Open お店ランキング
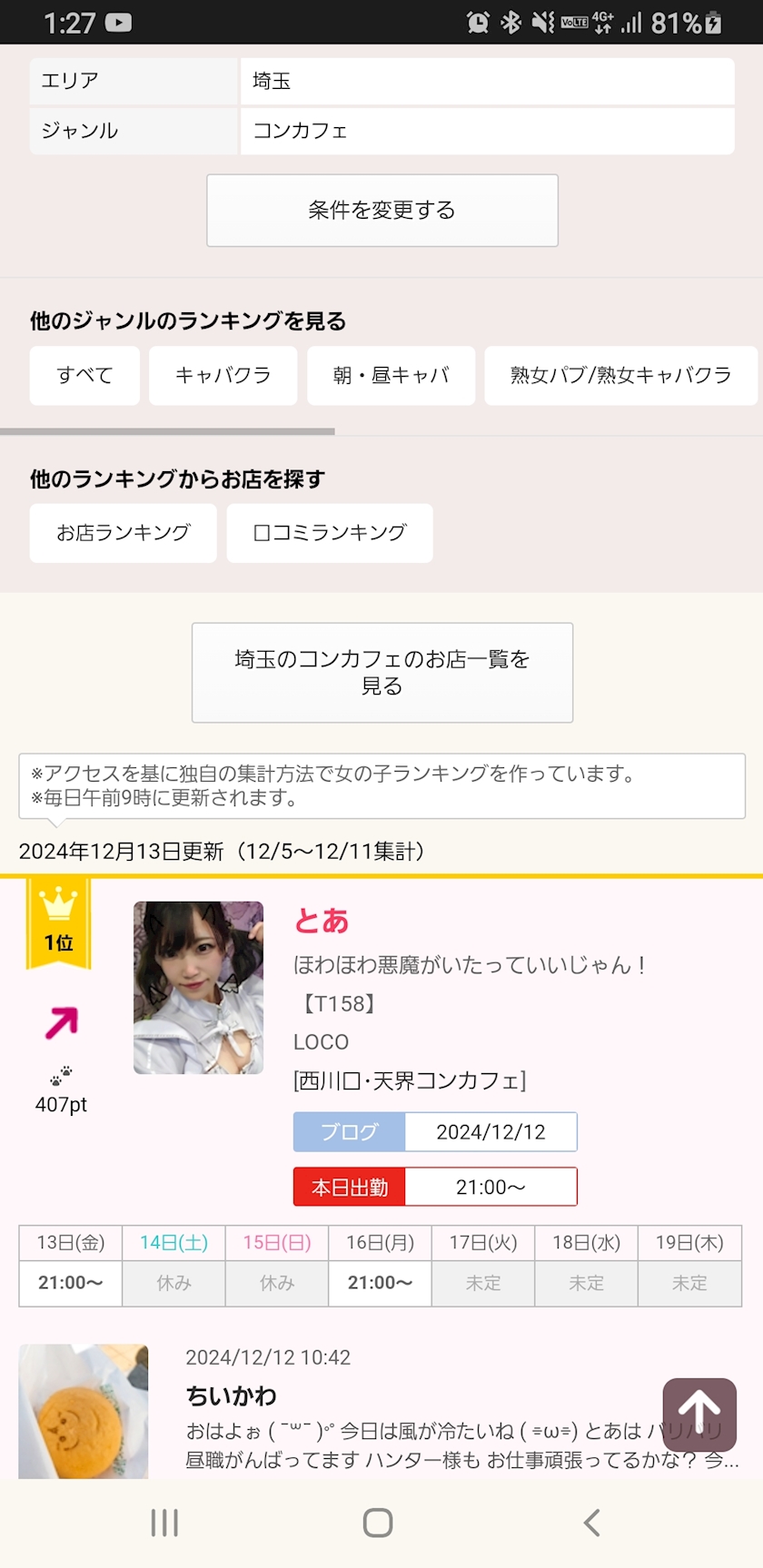The height and width of the screenshot is (1568, 763). (x=124, y=533)
